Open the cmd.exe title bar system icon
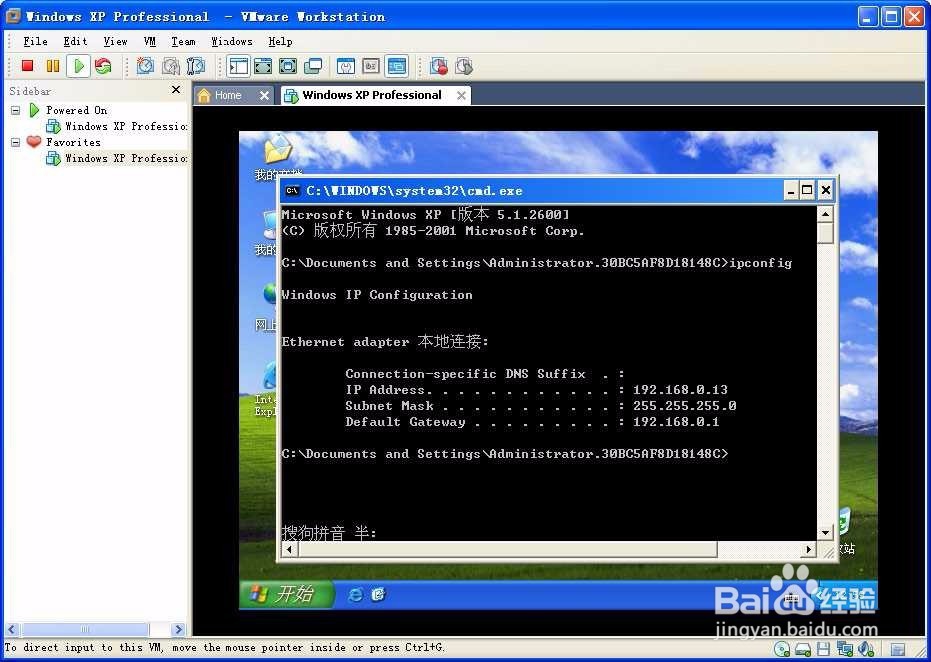Screen dimensions: 931x662 pos(292,191)
